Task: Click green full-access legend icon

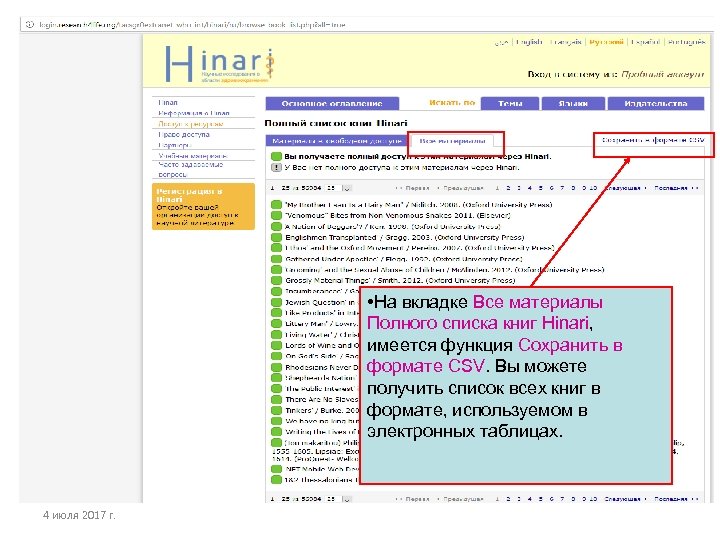Action: pos(276,157)
